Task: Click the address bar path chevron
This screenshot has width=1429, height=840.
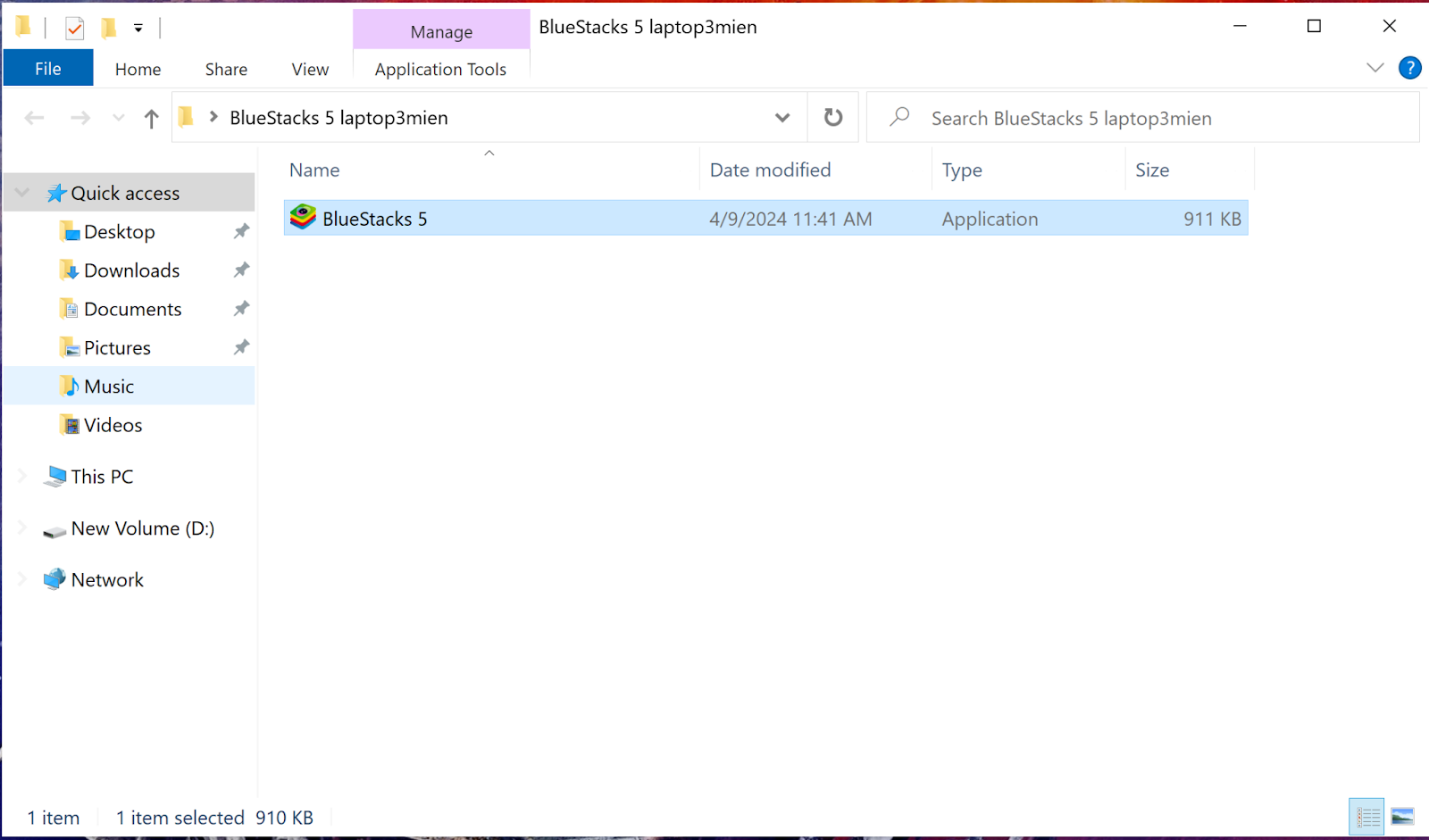Action: pos(213,117)
